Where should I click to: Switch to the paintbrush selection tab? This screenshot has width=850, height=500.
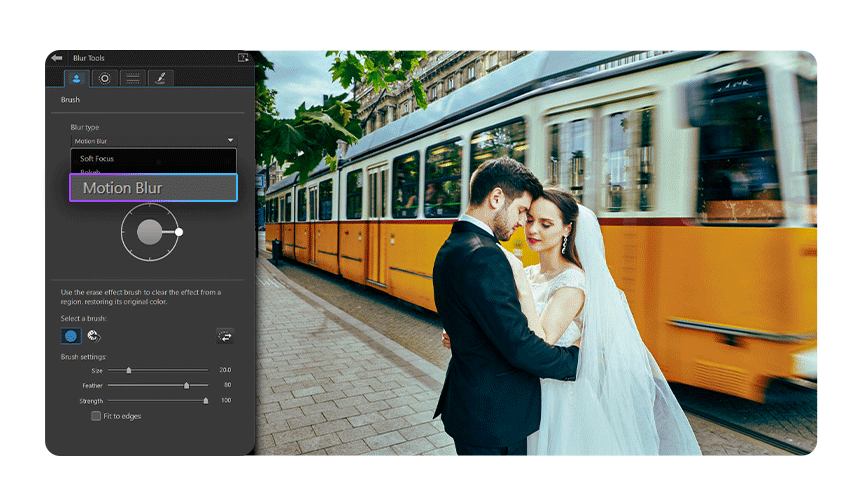click(x=160, y=79)
